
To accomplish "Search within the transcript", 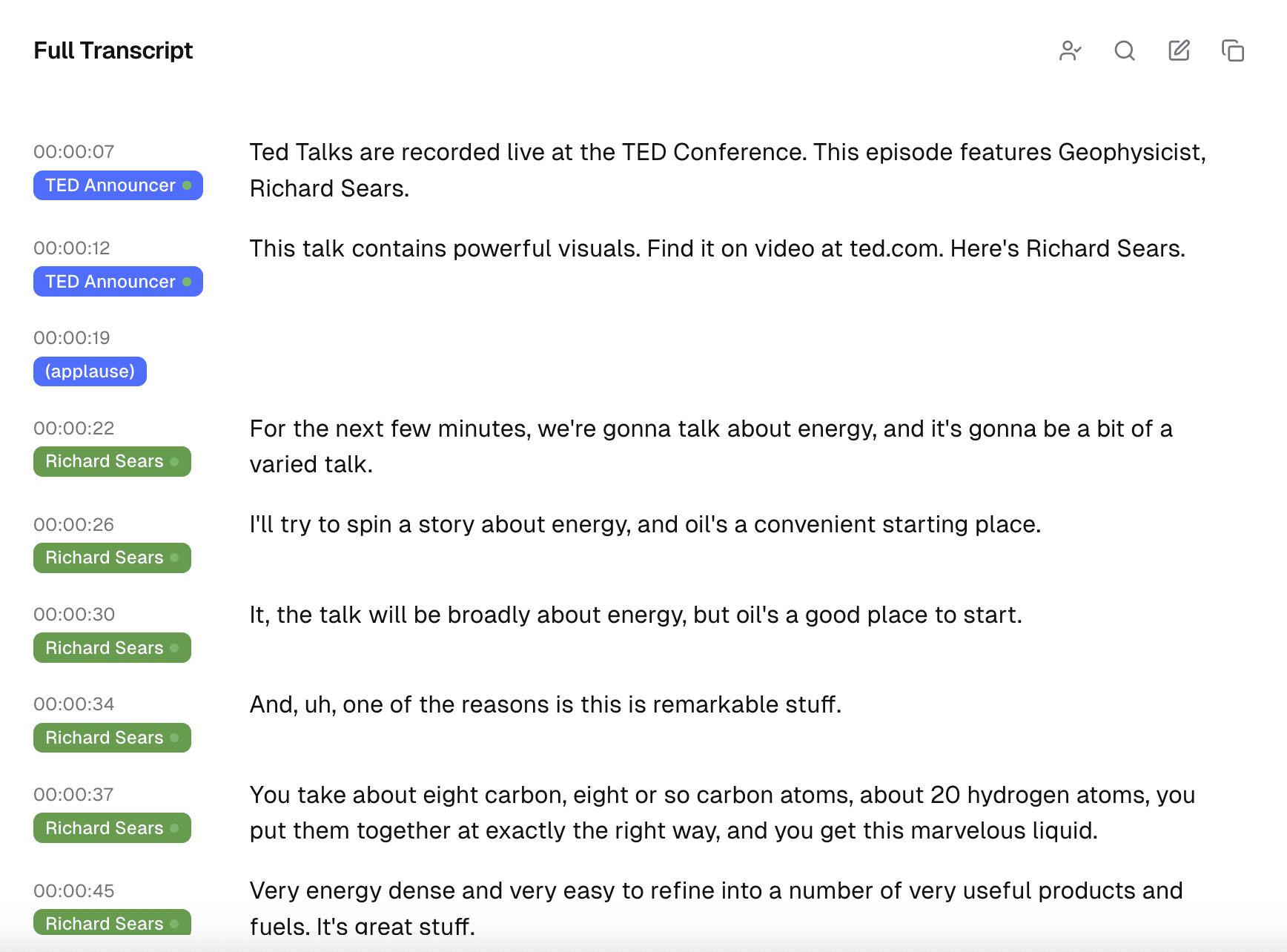I will pyautogui.click(x=1125, y=50).
